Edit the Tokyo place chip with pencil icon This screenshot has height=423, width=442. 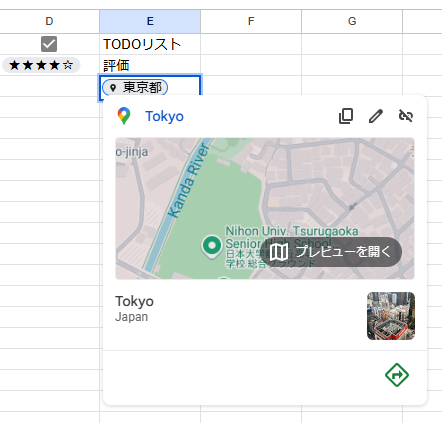click(x=376, y=116)
